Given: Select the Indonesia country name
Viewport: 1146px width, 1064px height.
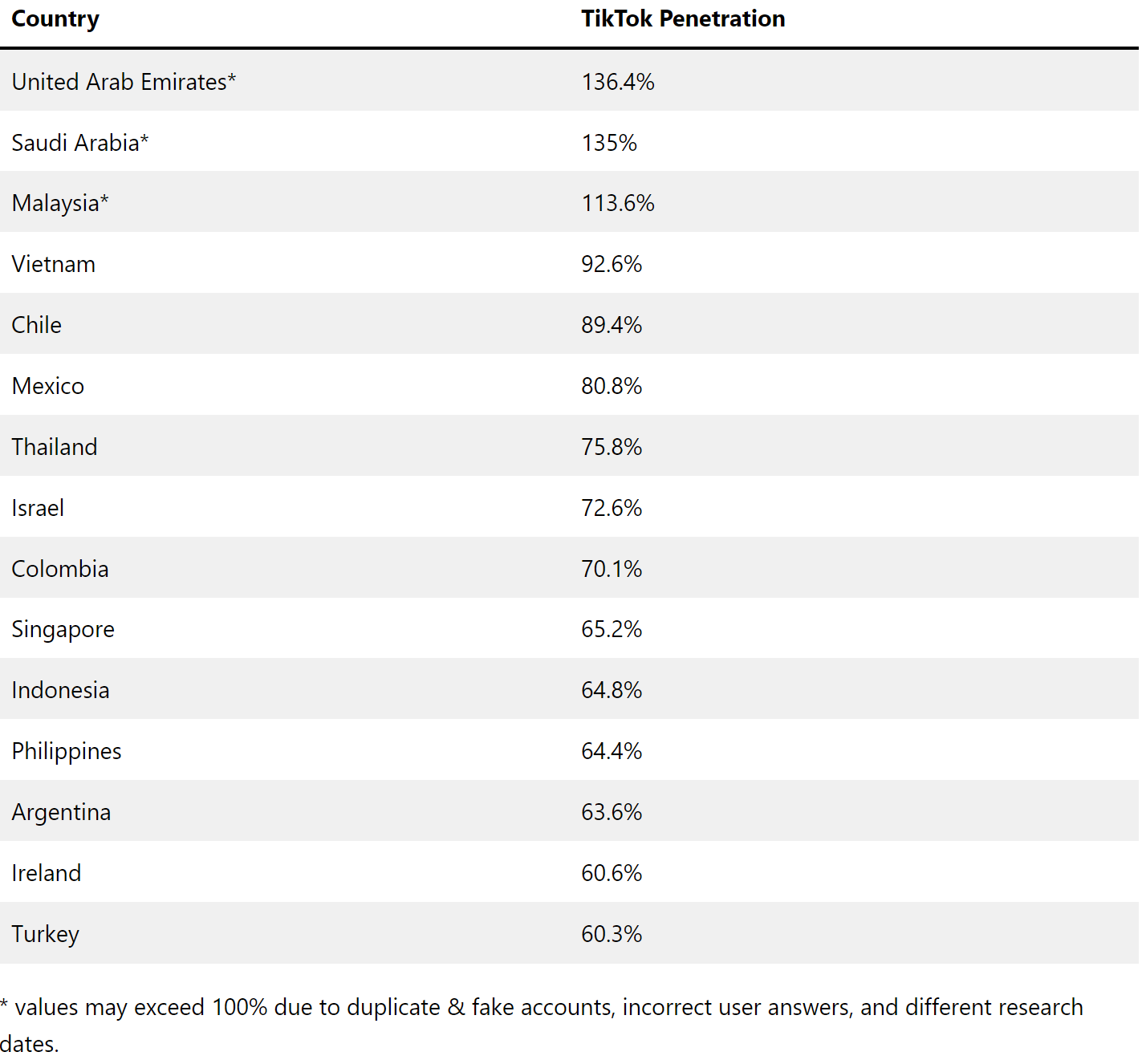Looking at the screenshot, I should tap(60, 690).
